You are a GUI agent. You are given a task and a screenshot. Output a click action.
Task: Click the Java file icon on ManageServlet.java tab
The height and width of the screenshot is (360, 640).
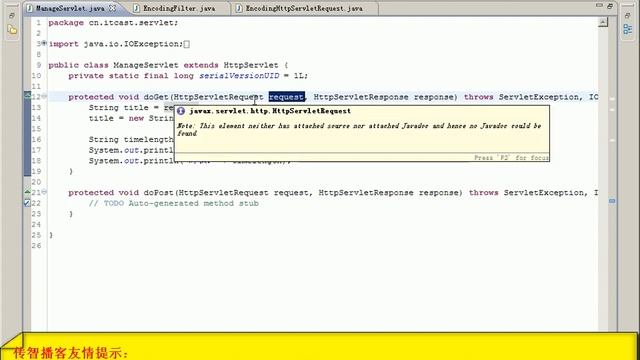click(x=29, y=8)
